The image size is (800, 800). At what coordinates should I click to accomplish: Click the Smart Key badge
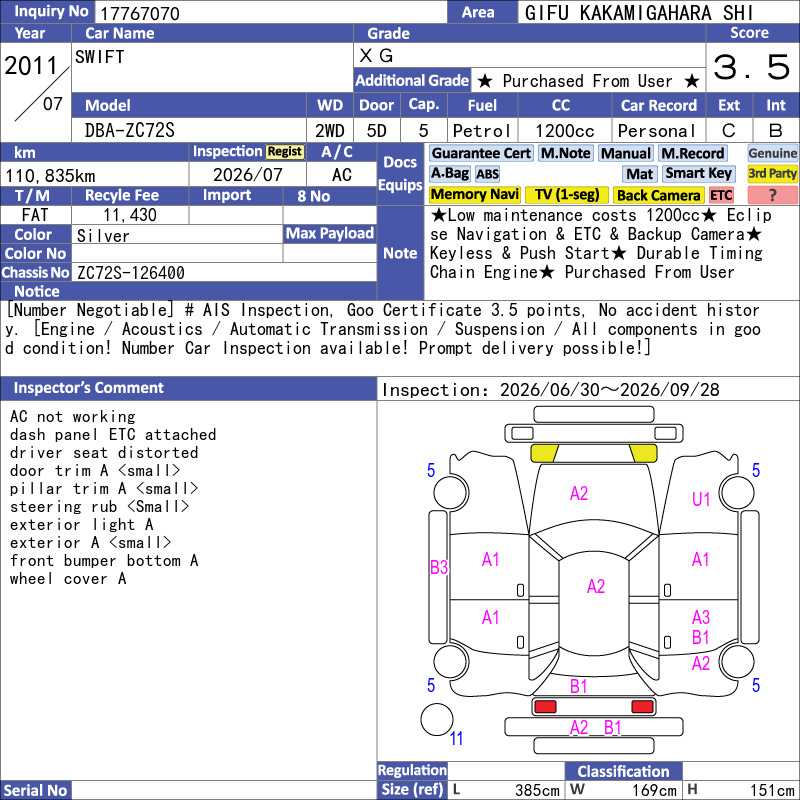698,173
